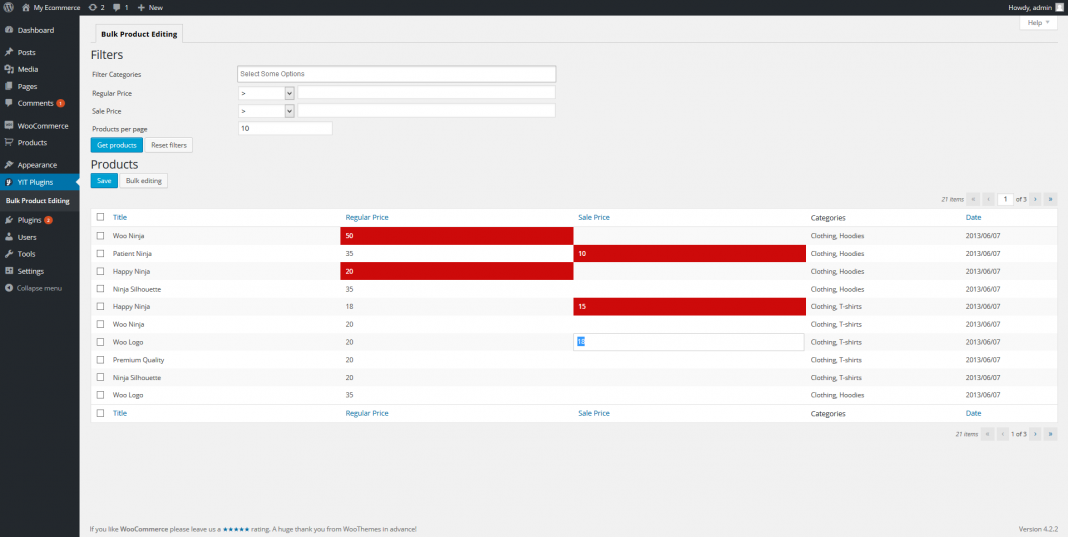Viewport: 1068px width, 537px height.
Task: Check the box for Patient Ninja row
Action: [100, 254]
